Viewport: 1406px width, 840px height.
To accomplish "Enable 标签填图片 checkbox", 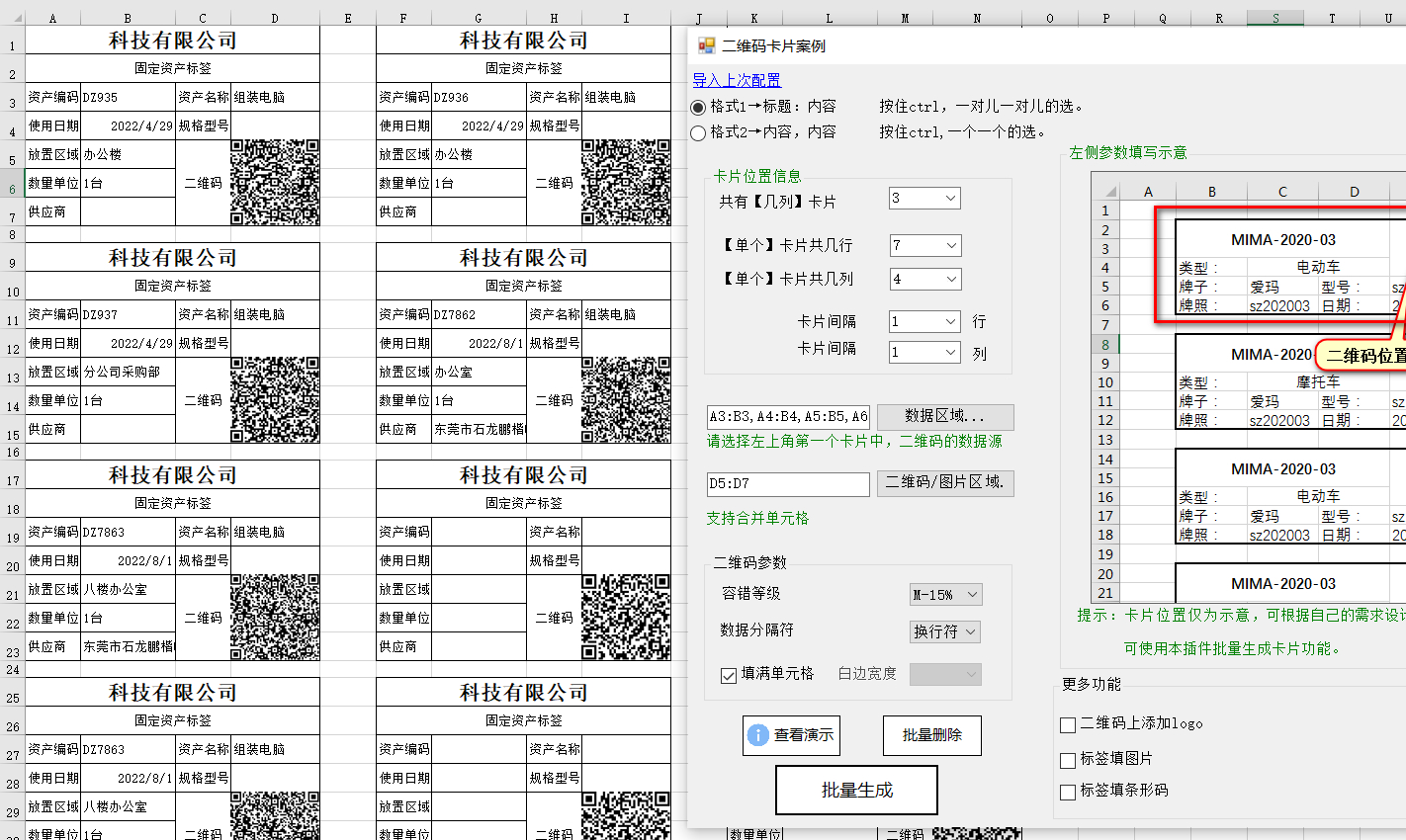I will coord(1068,760).
